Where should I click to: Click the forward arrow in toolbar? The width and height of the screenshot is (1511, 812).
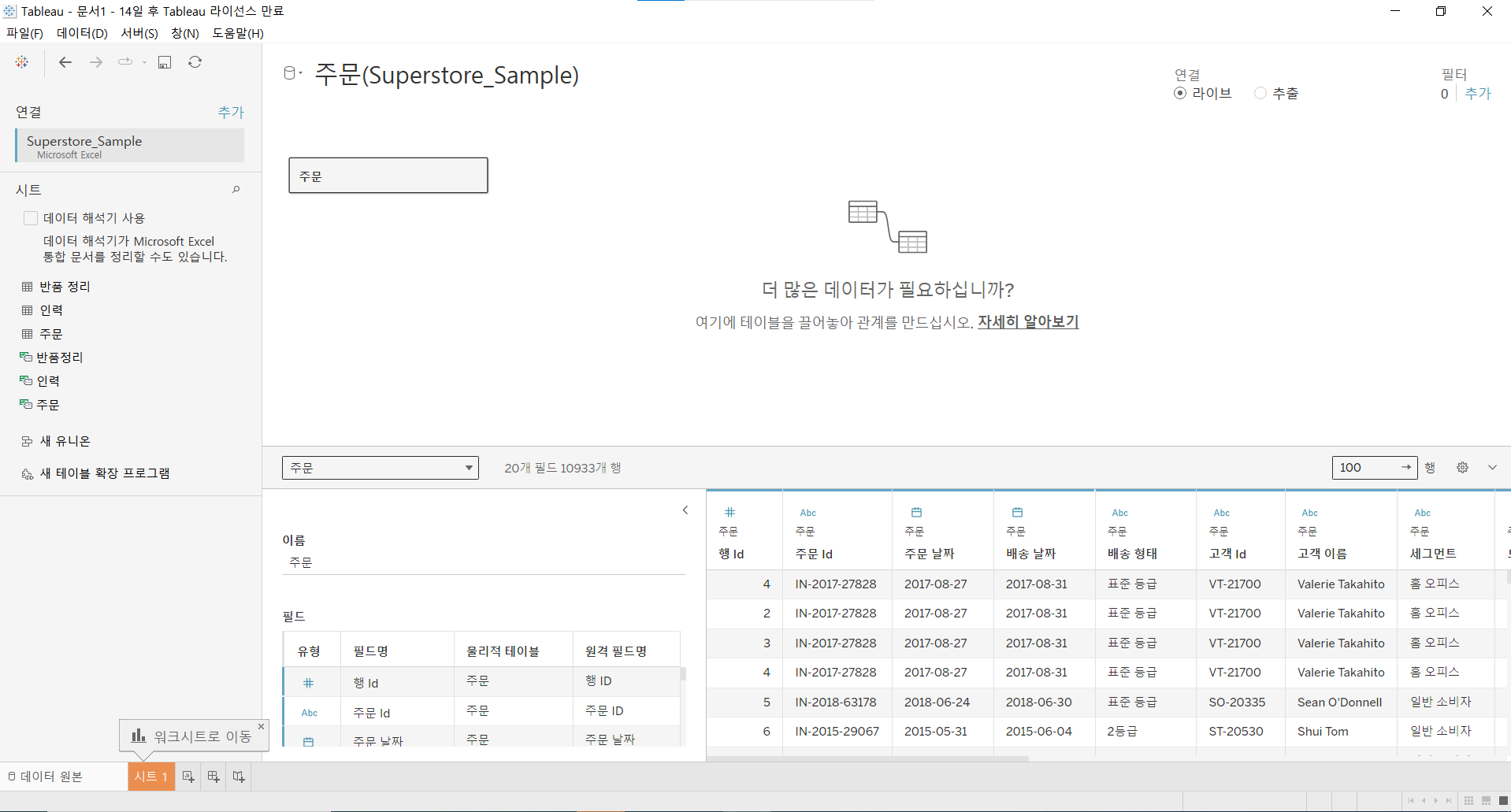(96, 61)
